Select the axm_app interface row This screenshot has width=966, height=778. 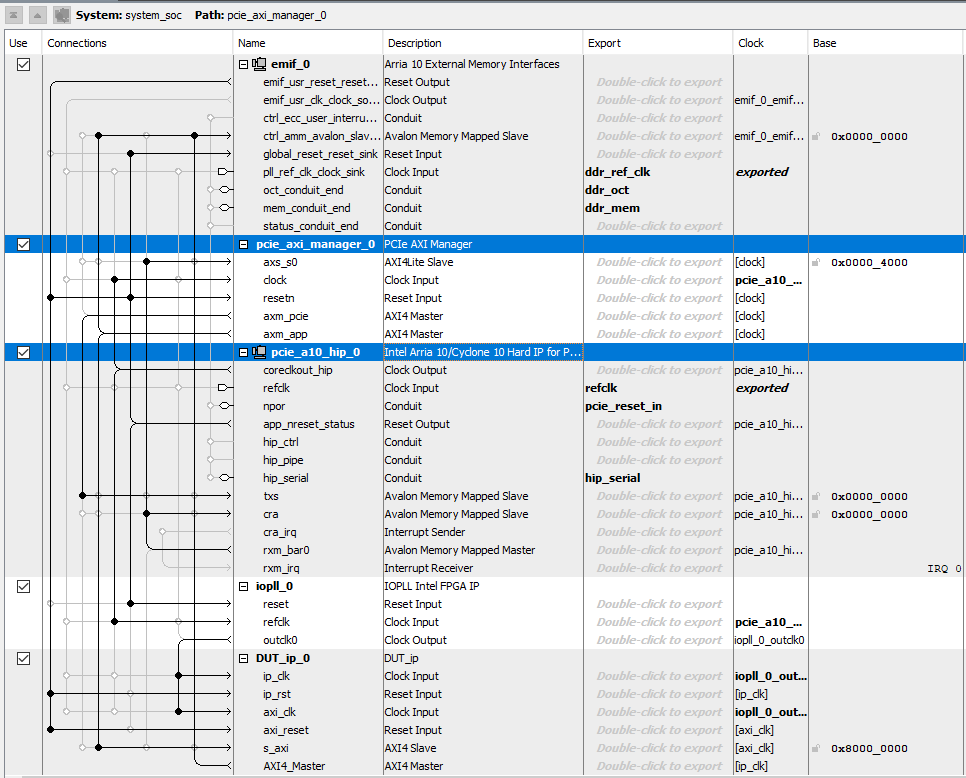click(x=285, y=334)
